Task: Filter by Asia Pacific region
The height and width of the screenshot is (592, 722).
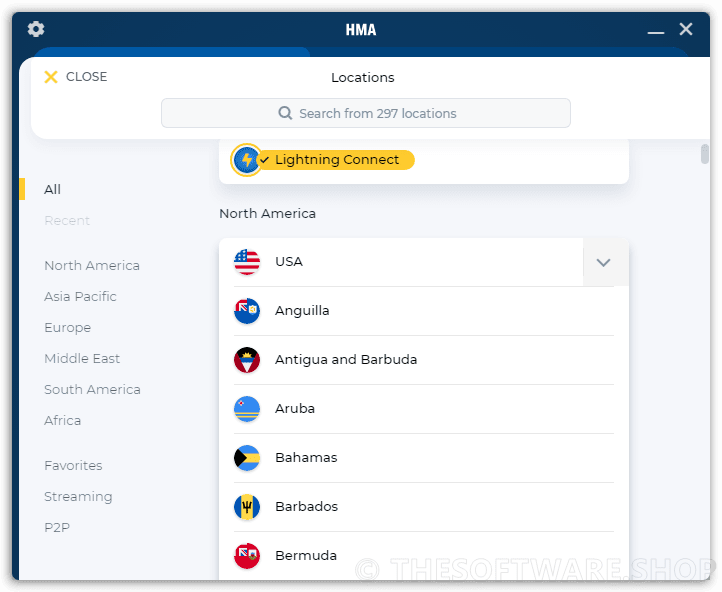Action: coord(80,296)
